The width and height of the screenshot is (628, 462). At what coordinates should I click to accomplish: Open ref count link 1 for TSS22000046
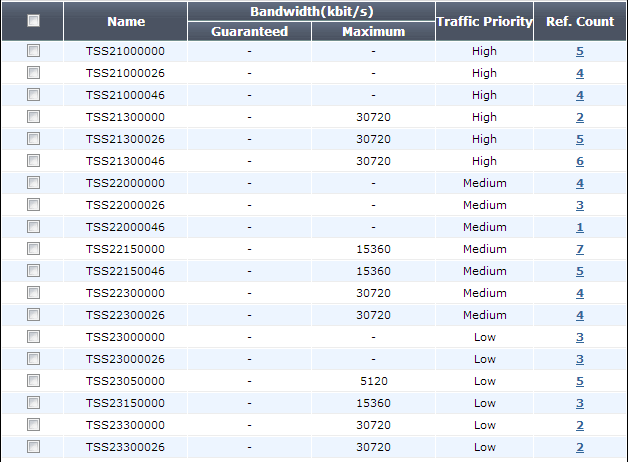click(x=580, y=227)
